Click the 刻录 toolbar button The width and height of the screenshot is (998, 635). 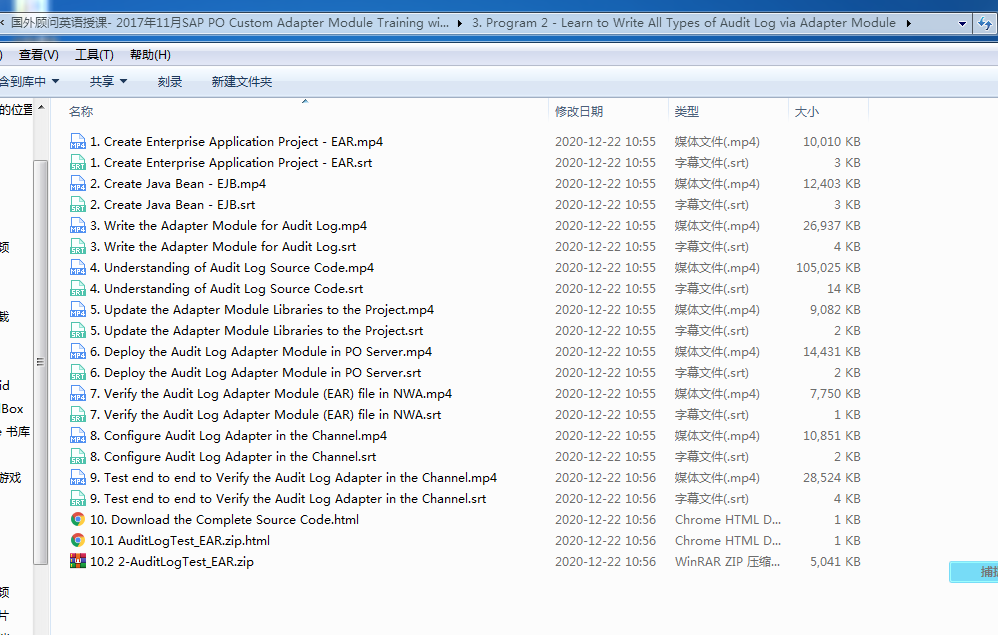click(x=170, y=81)
